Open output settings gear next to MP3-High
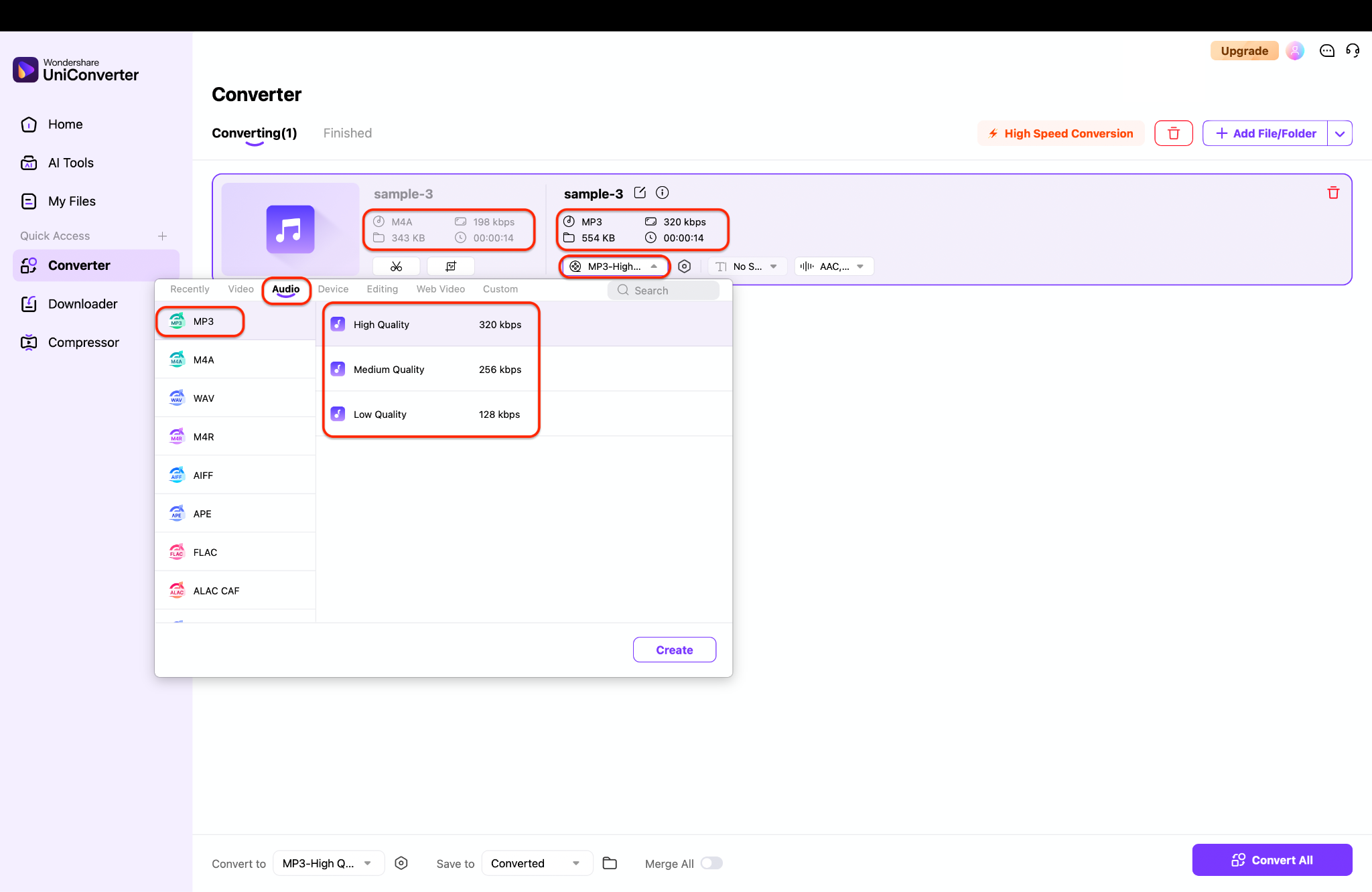The width and height of the screenshot is (1372, 892). [684, 267]
